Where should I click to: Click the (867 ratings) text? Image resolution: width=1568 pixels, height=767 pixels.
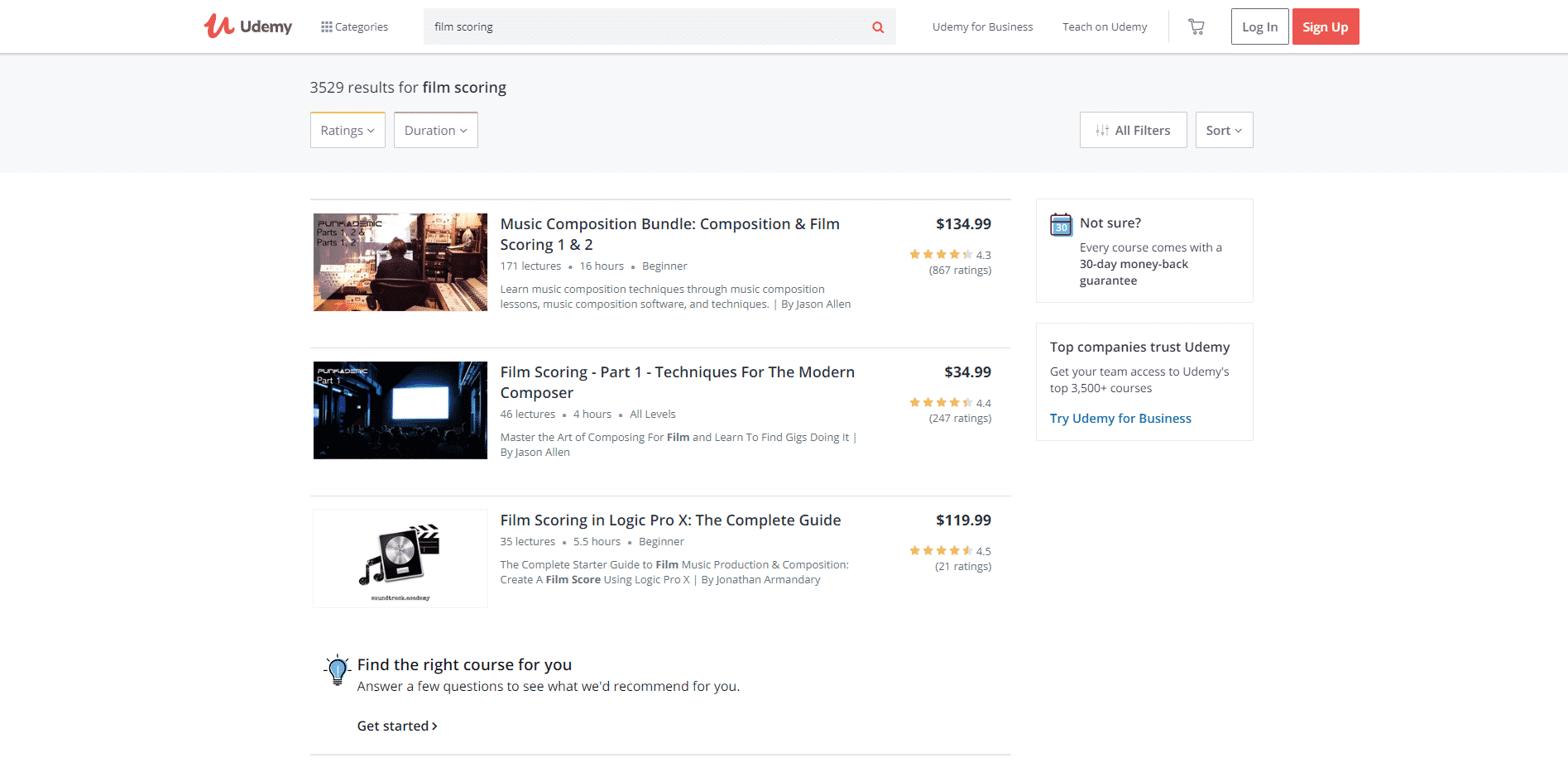[x=960, y=271]
